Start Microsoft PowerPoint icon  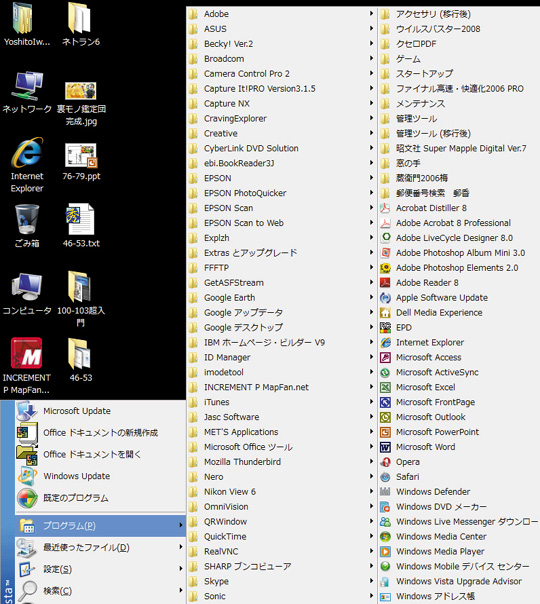385,432
